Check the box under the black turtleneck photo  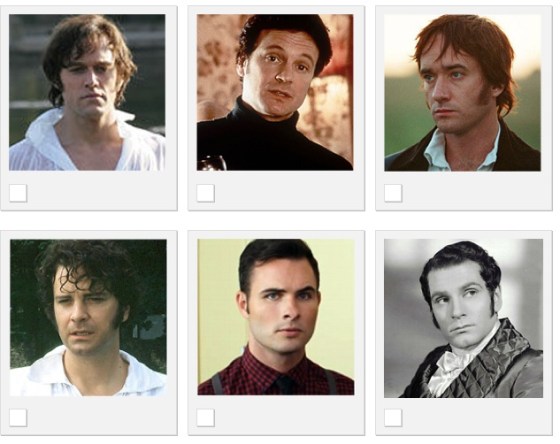(205, 193)
